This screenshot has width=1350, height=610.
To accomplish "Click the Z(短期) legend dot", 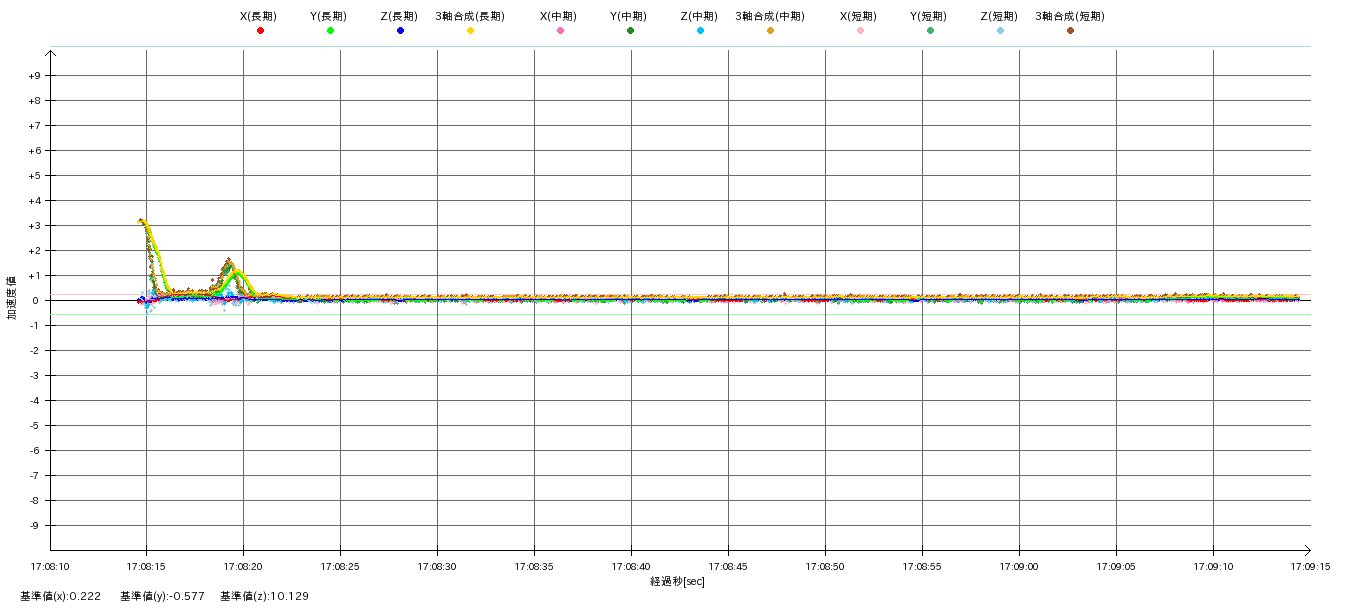I will point(1000,31).
